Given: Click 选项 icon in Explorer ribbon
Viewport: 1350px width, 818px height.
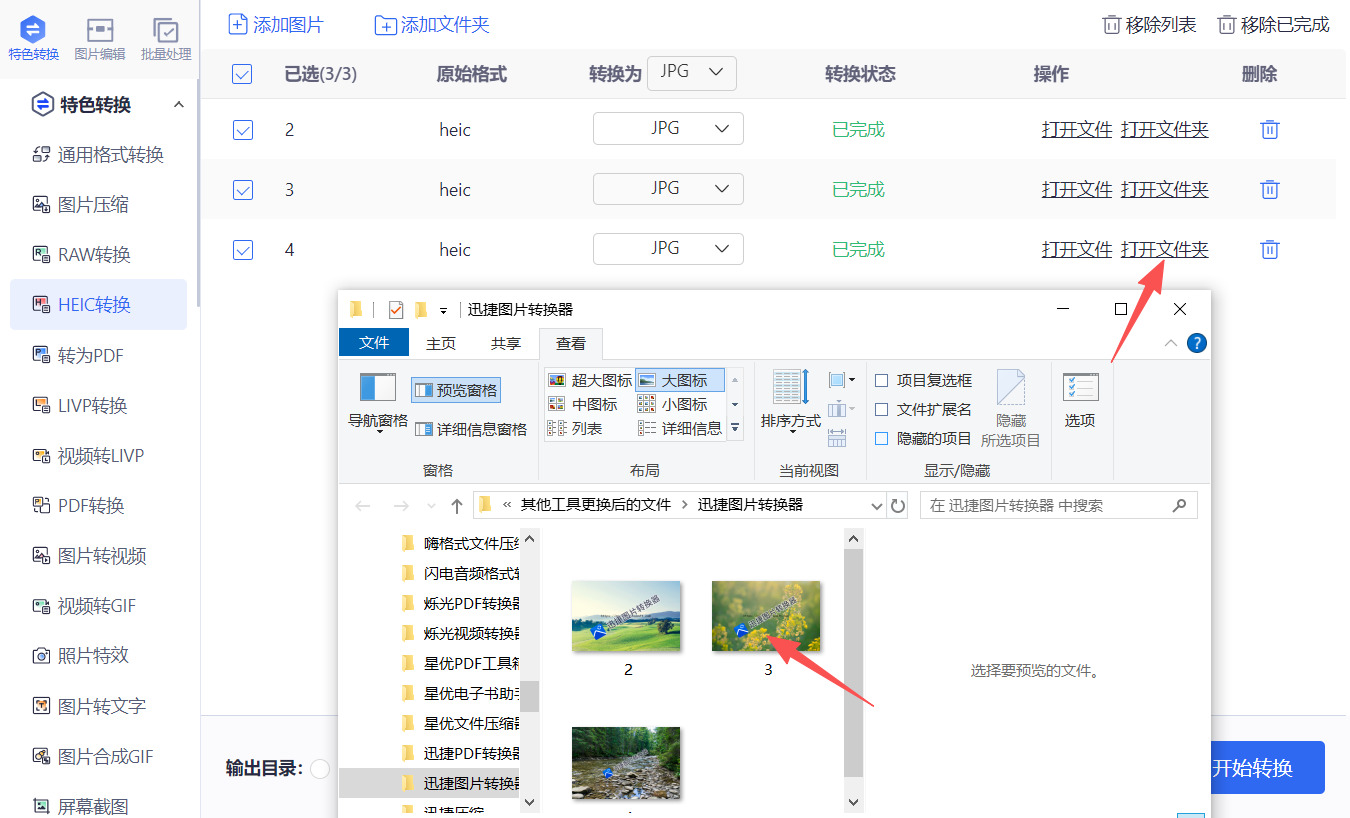Looking at the screenshot, I should pyautogui.click(x=1080, y=387).
